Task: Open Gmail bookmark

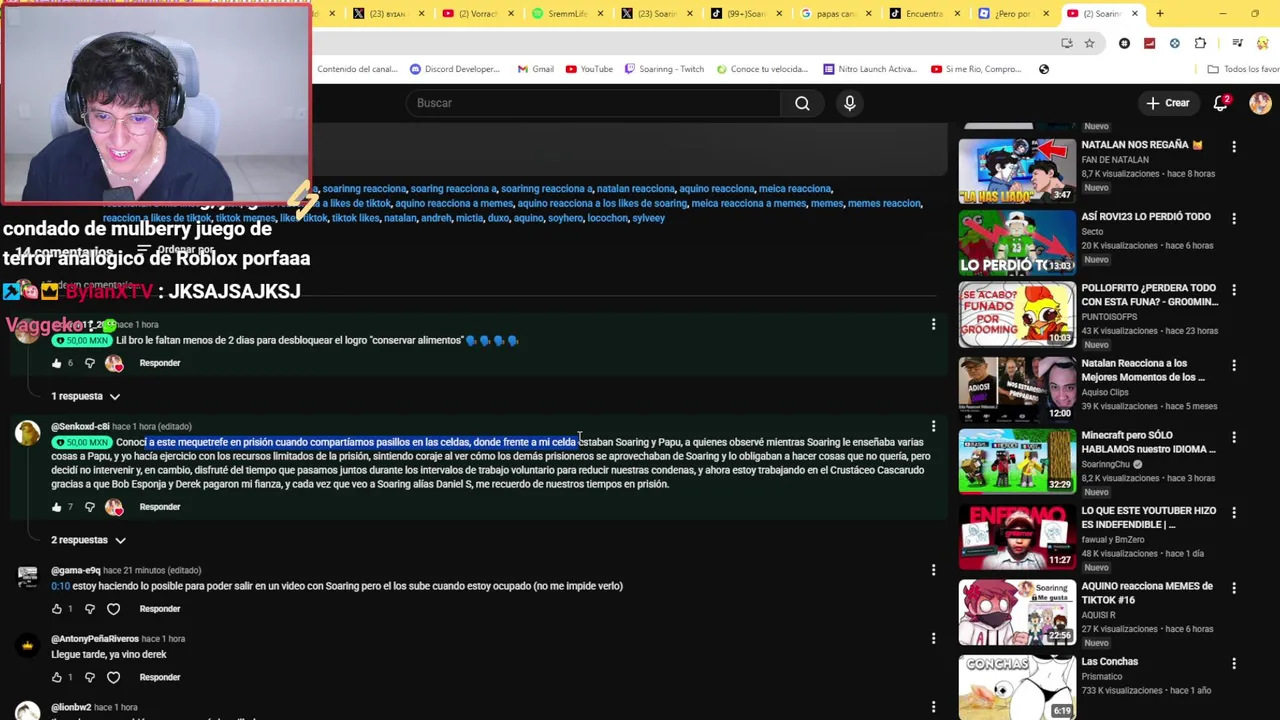Action: [x=535, y=69]
